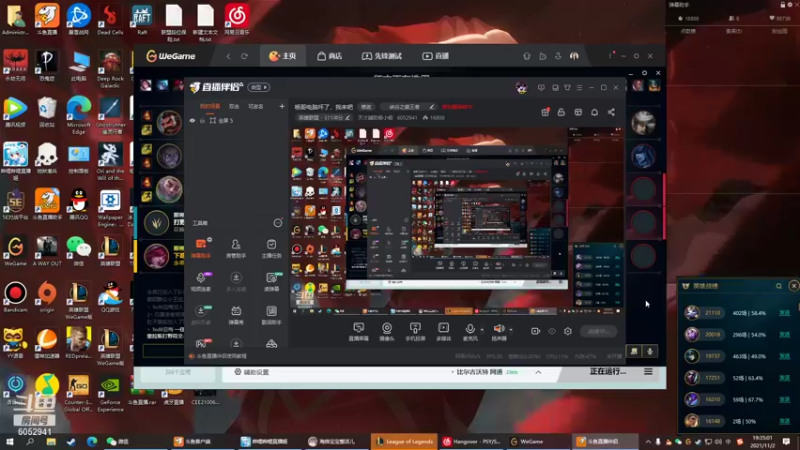
Task: Switch to WeGame 商店 tab
Action: (330, 56)
